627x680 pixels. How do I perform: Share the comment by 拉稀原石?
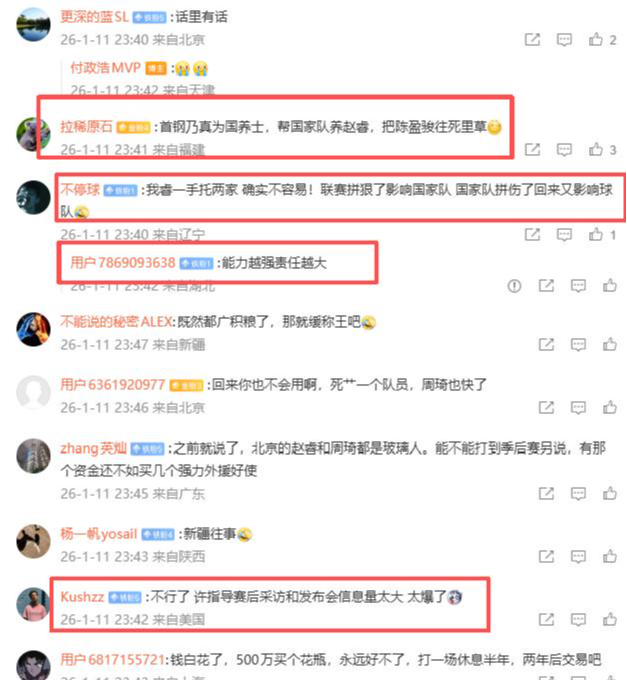click(x=532, y=150)
